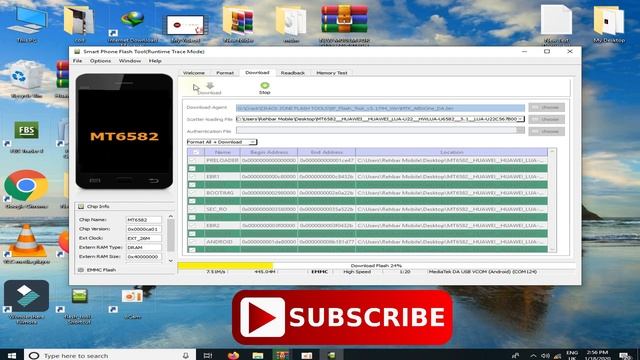The width and height of the screenshot is (640, 360).
Task: Toggle the SEC_RO row checkbox
Action: [x=192, y=209]
